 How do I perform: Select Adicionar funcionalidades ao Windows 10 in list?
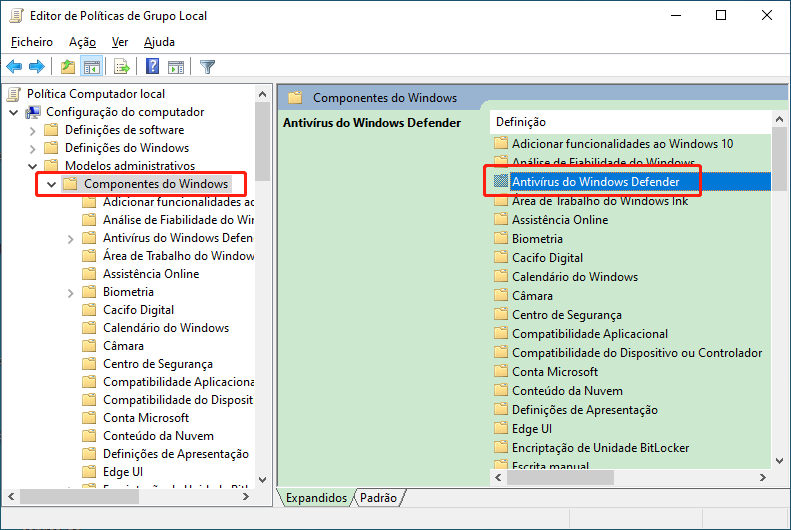tap(623, 144)
